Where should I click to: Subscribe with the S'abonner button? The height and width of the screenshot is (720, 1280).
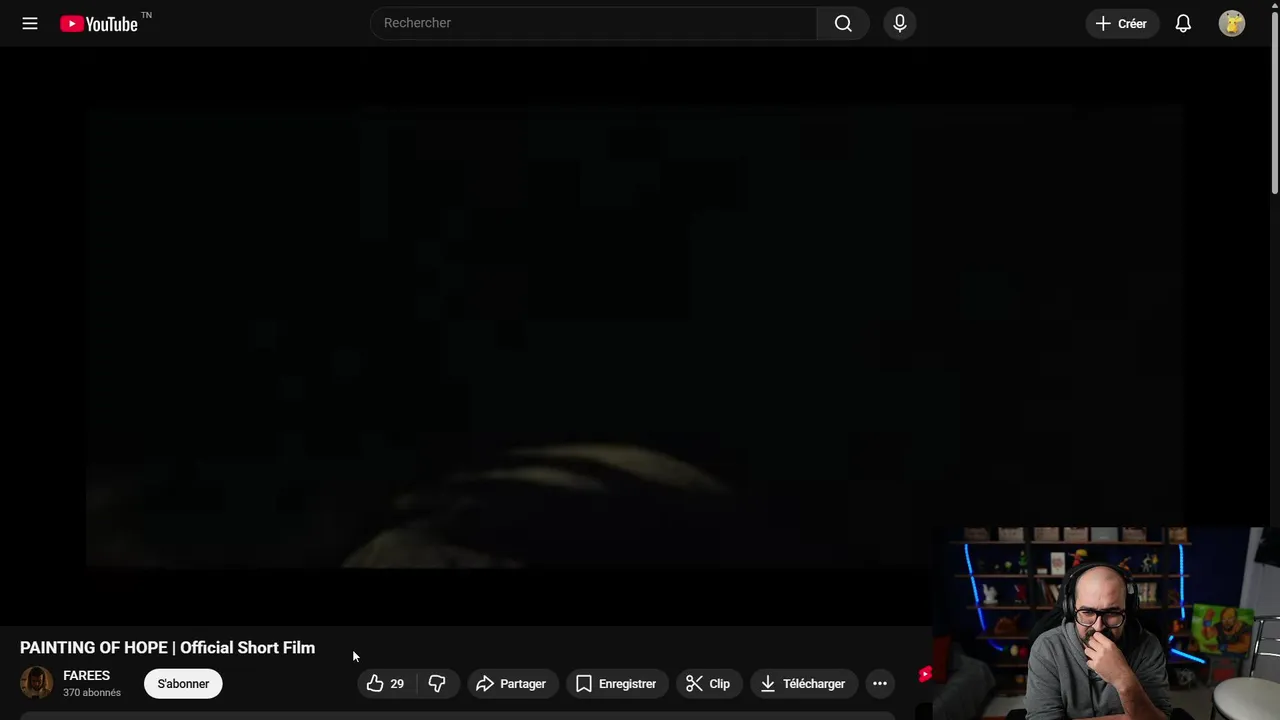point(183,684)
